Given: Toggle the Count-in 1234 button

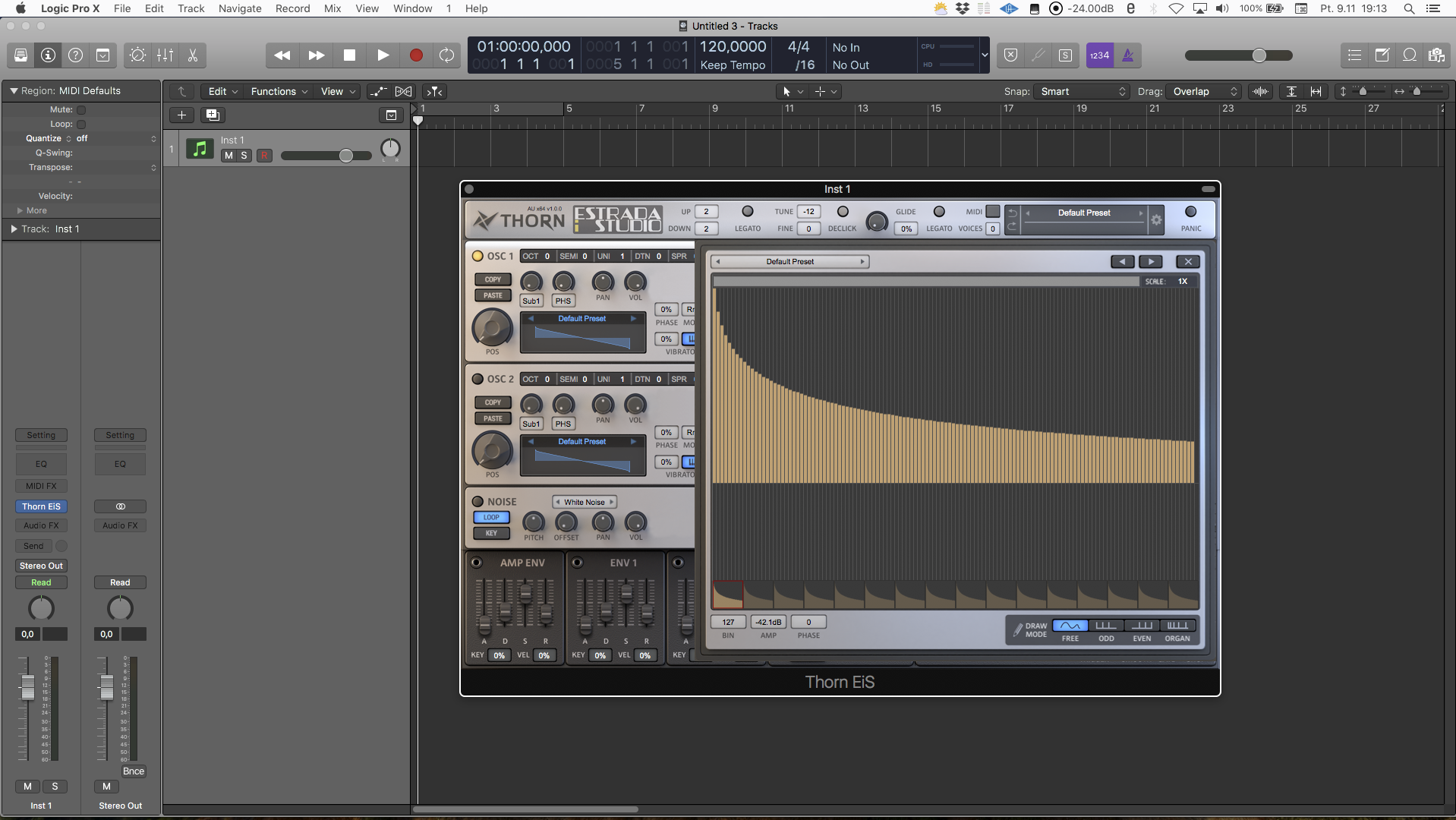Looking at the screenshot, I should click(1099, 55).
